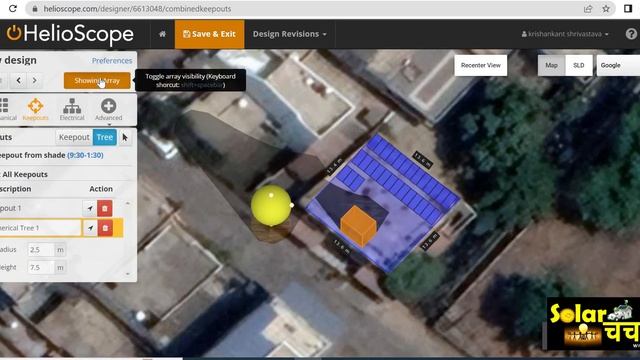This screenshot has width=640, height=360.
Task: Click the Save & Exit button
Action: [x=209, y=34]
